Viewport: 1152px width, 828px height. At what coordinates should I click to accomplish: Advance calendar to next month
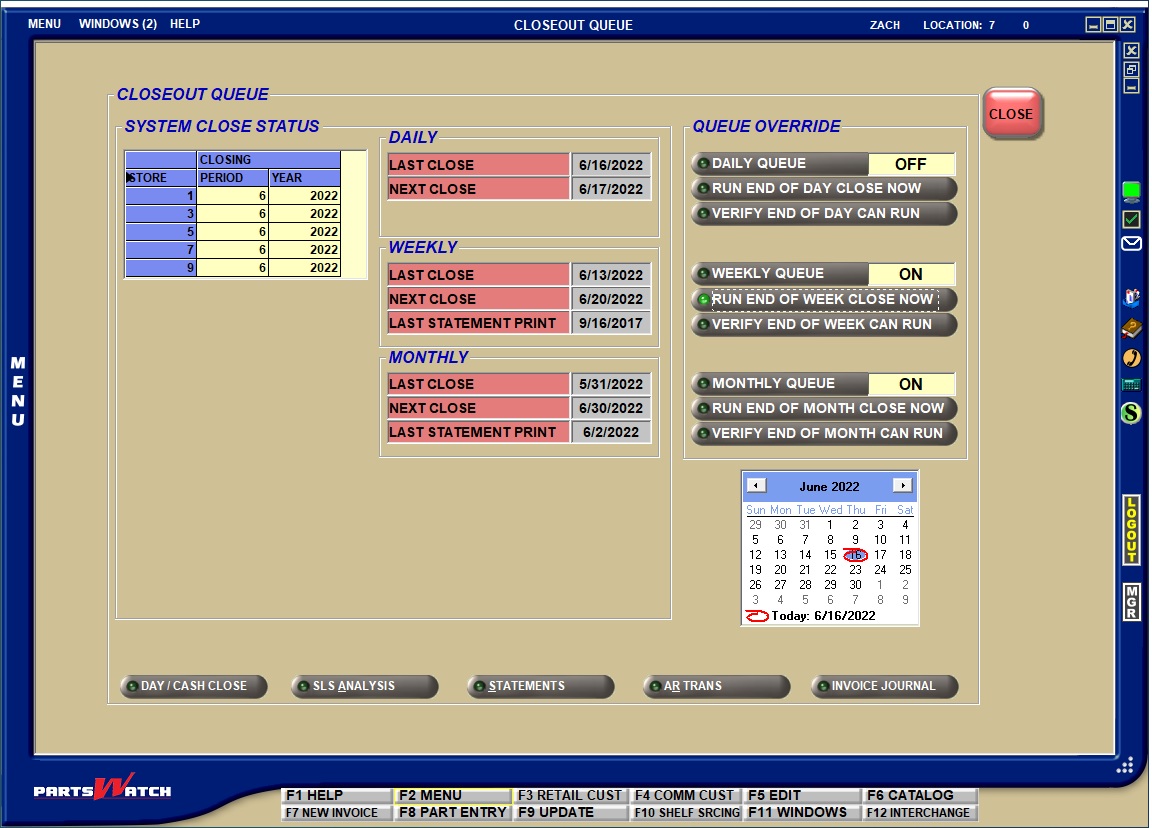pyautogui.click(x=902, y=486)
